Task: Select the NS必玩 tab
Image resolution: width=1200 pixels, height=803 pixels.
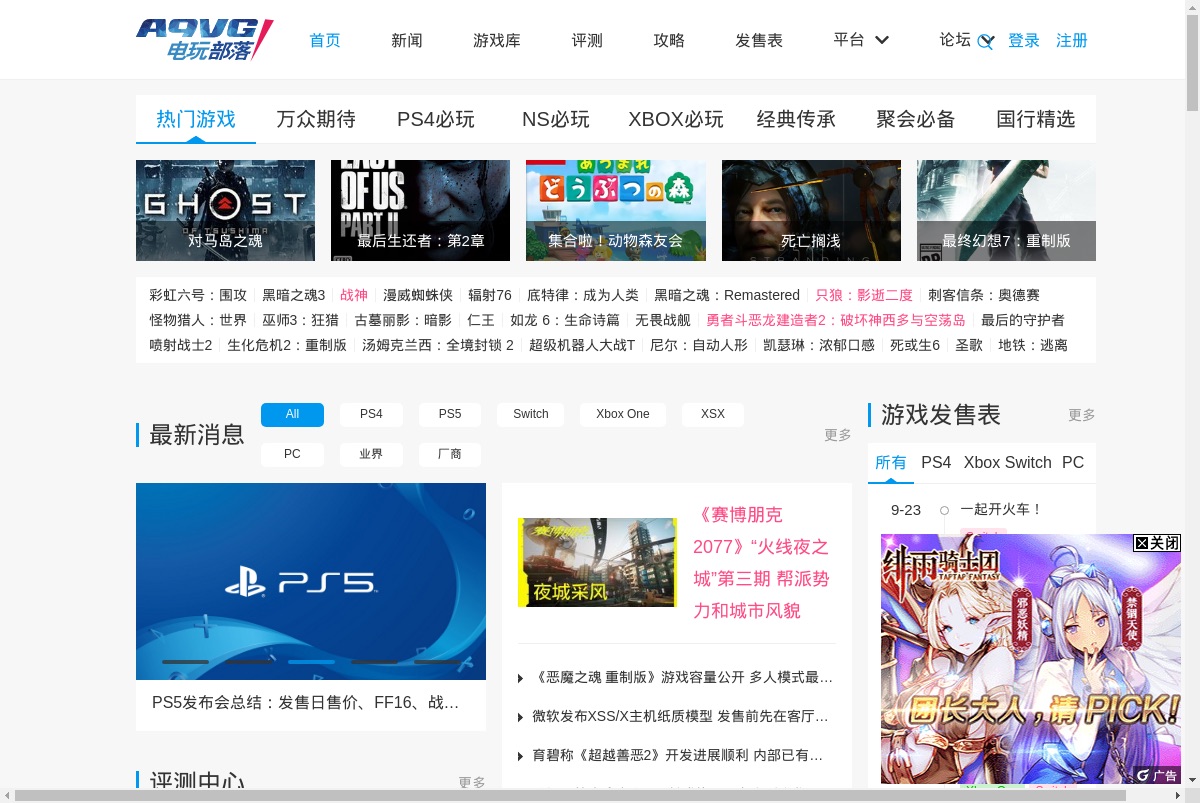Action: point(556,119)
